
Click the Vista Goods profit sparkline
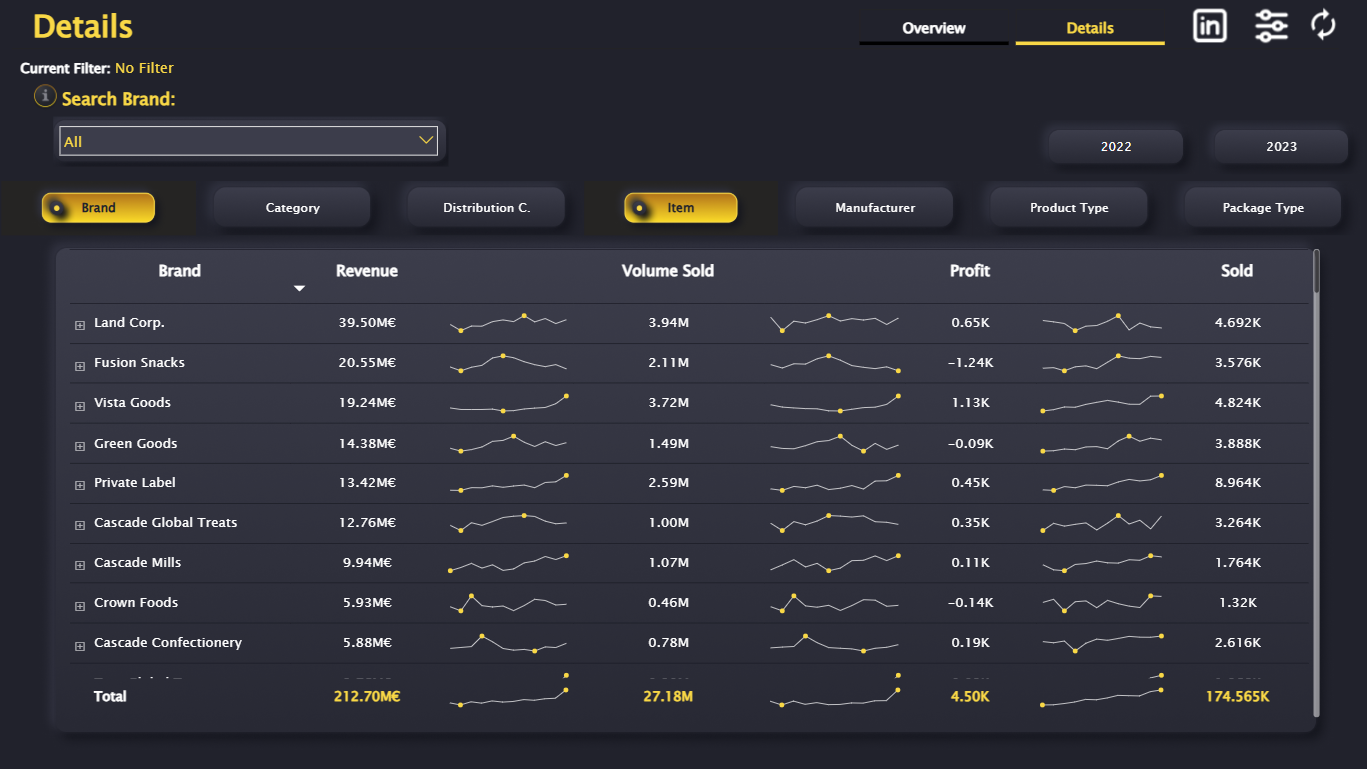pyautogui.click(x=1102, y=403)
